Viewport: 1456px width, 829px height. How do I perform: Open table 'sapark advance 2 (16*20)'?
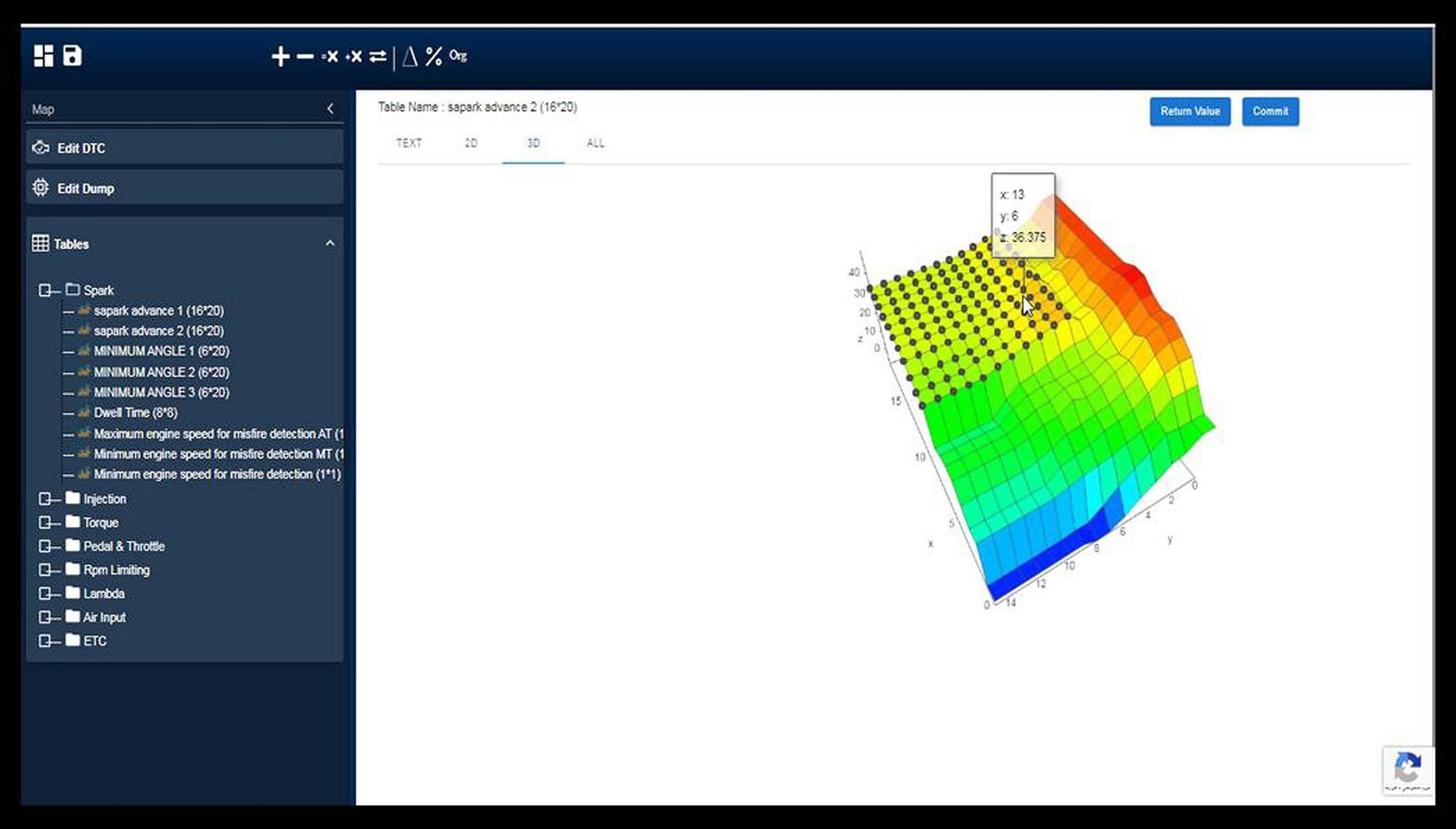[x=159, y=331]
